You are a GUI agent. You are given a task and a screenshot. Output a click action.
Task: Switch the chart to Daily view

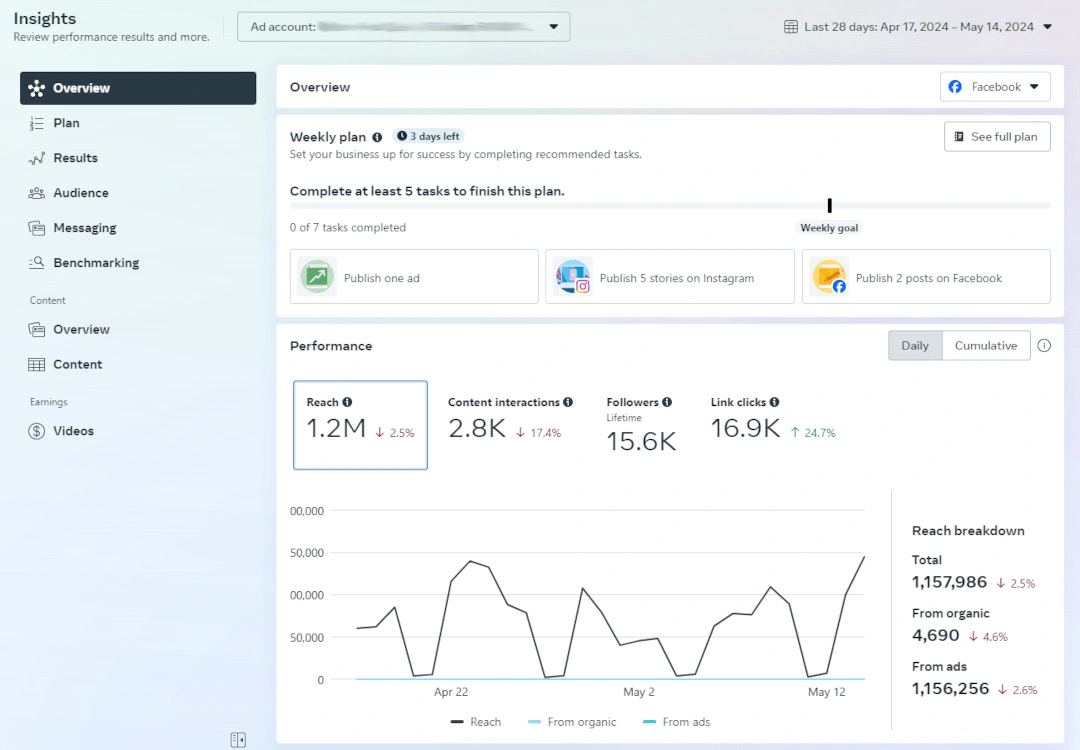[915, 346]
